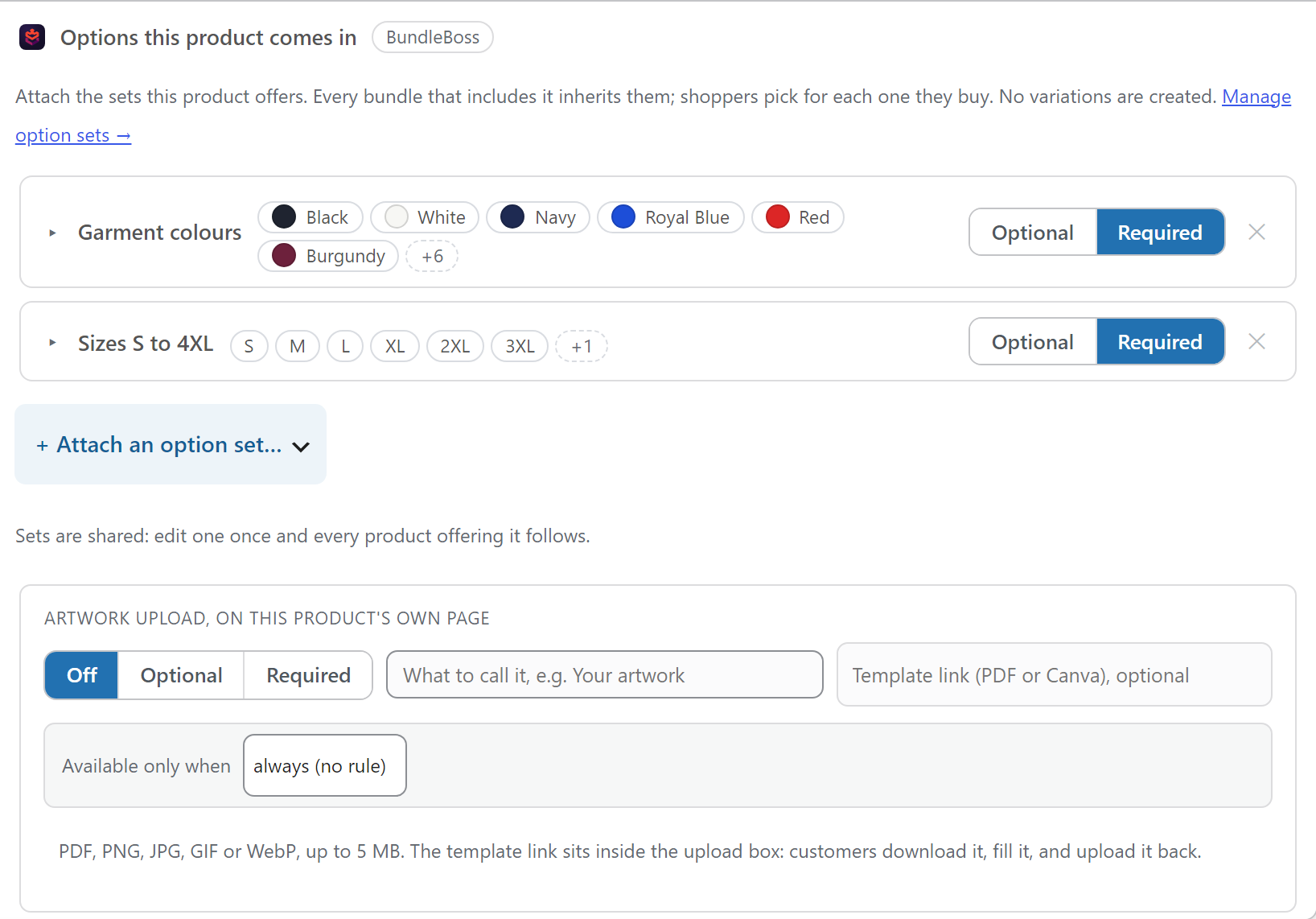Open the Attach an option set dropdown
Screen dimensions: 1316x919
coord(171,444)
